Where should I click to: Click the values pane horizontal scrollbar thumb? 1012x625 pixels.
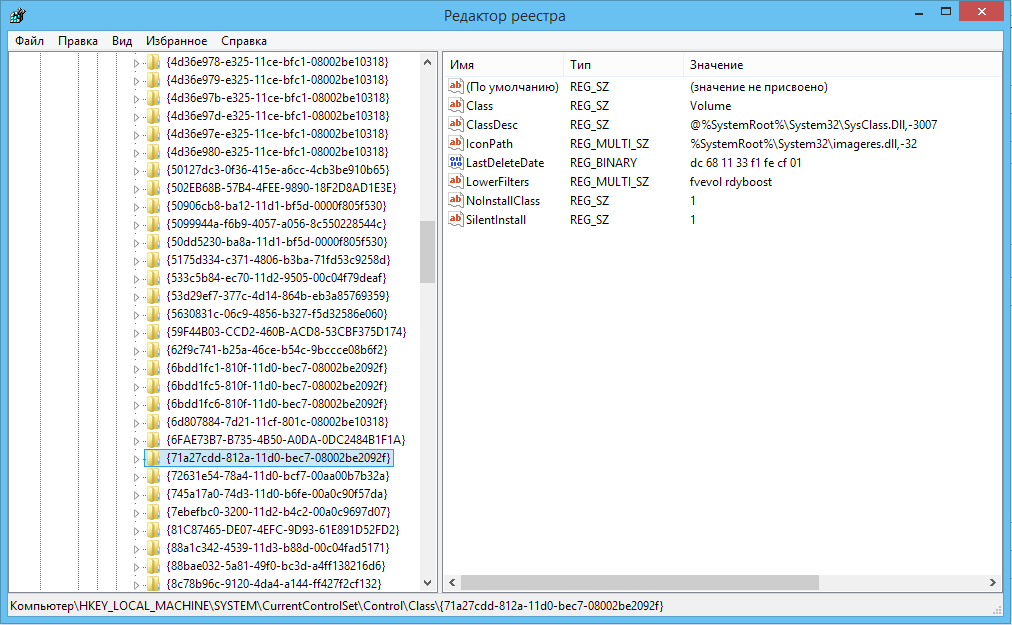(640, 582)
